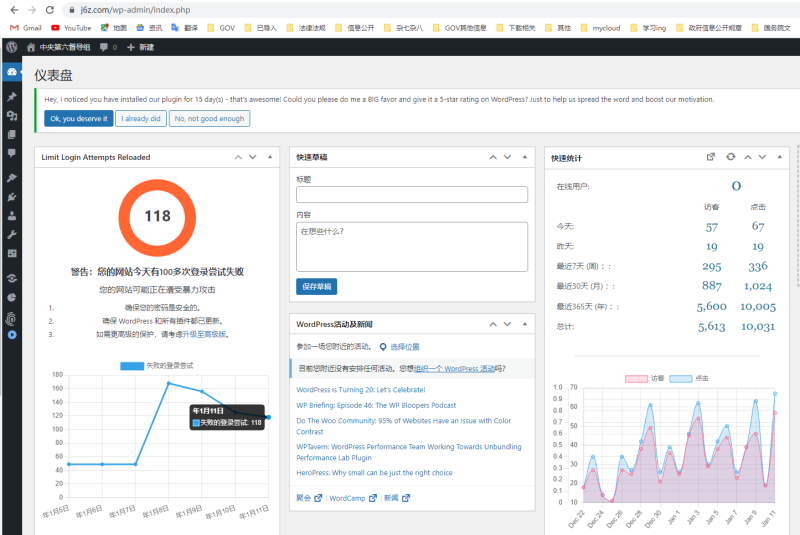Move 快速统计 panel down
800x535 pixels.
[762, 157]
